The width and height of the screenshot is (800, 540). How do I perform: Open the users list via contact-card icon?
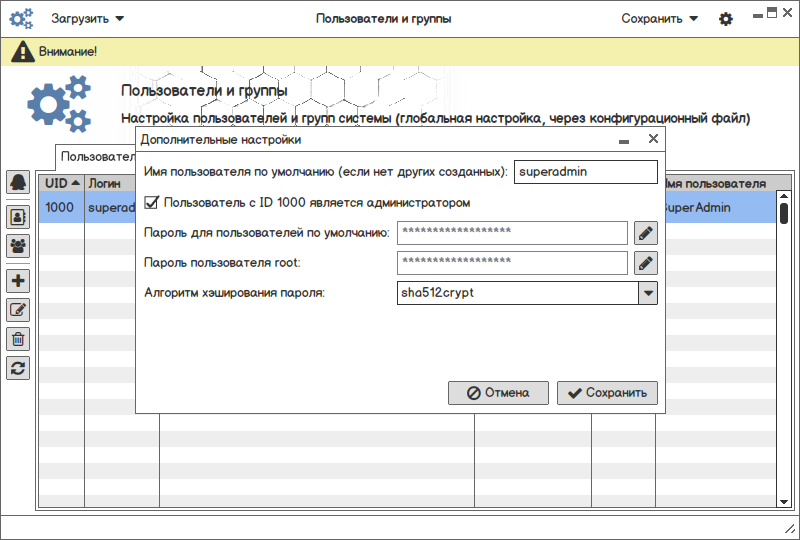pos(18,215)
